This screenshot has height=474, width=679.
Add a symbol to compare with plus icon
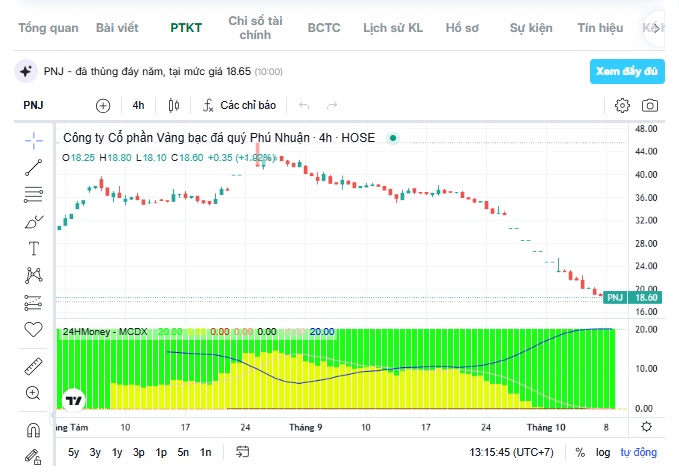(103, 106)
